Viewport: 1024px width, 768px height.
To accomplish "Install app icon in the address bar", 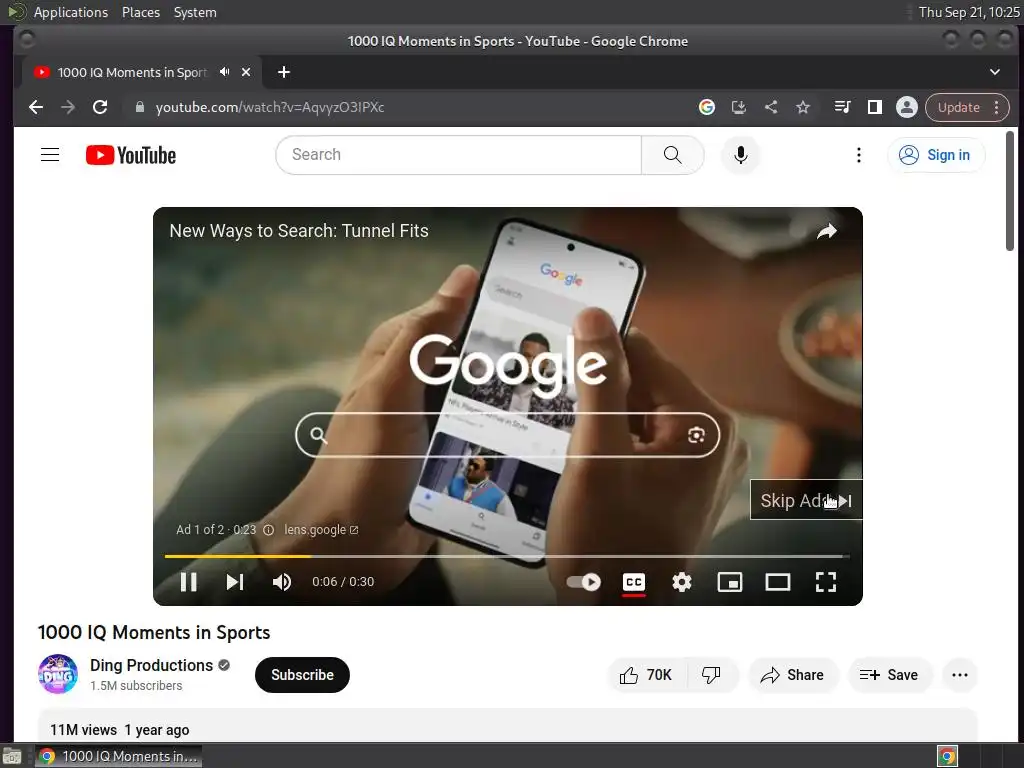I will point(739,107).
